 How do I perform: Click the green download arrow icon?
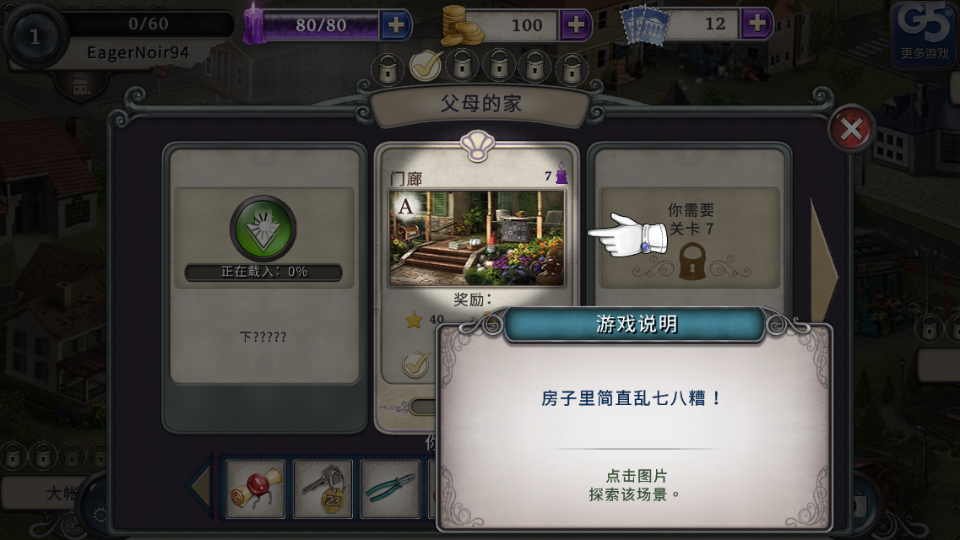tap(263, 228)
